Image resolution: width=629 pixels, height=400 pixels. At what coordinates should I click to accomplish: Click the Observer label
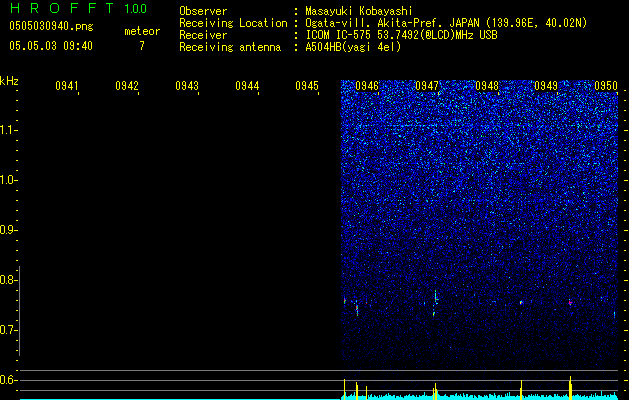(x=203, y=11)
